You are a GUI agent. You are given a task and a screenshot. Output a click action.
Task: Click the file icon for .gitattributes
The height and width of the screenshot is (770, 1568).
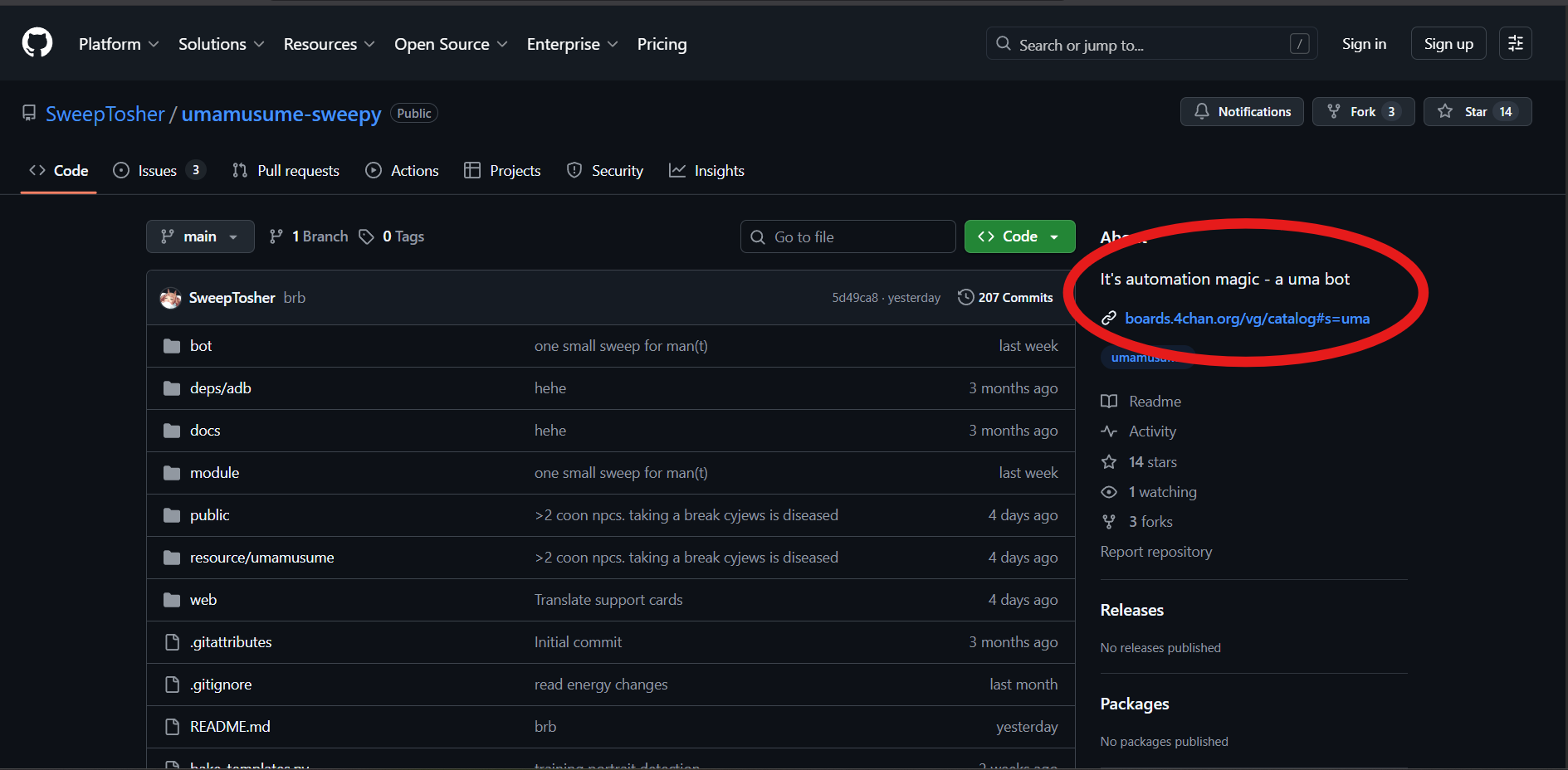pyautogui.click(x=172, y=642)
